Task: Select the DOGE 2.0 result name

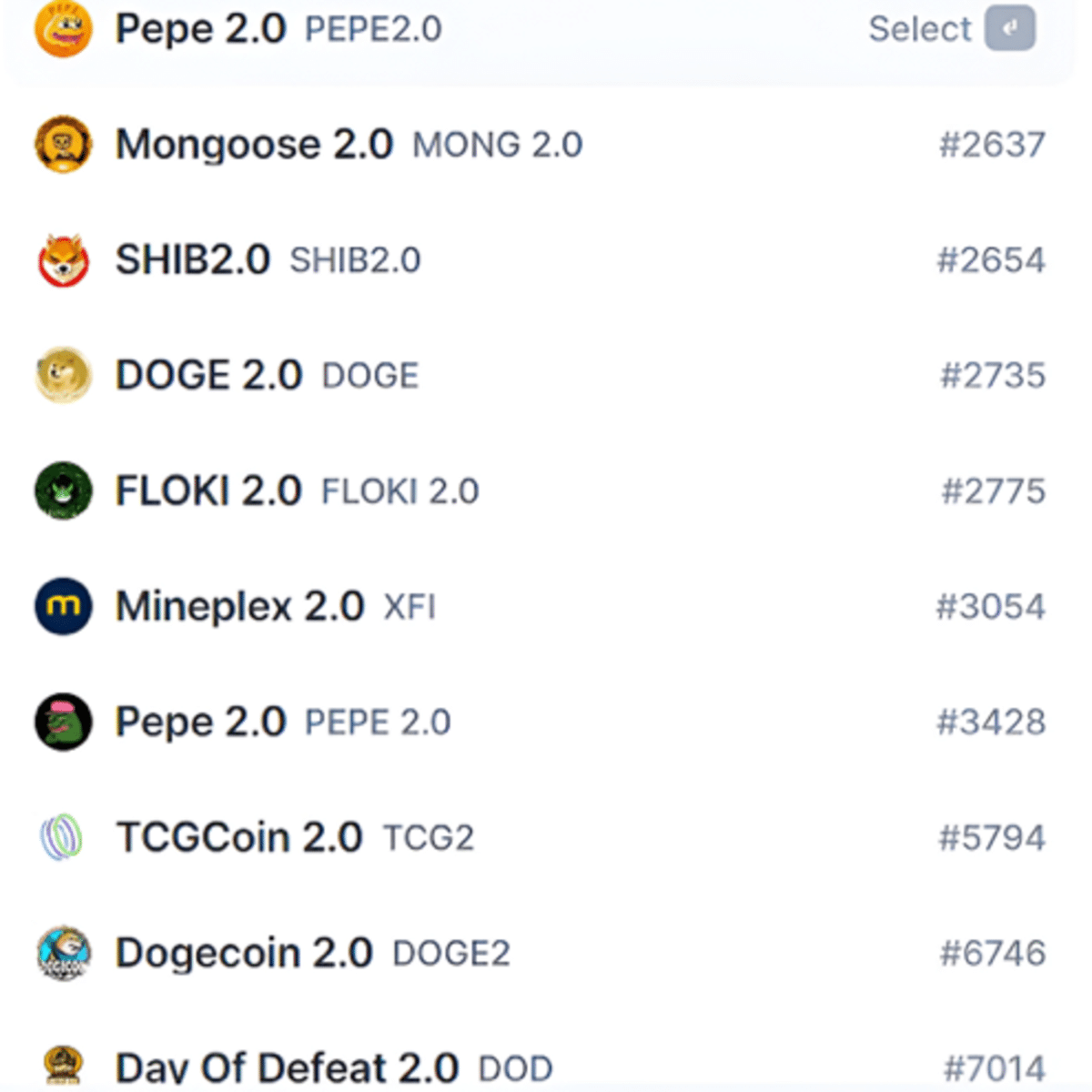Action: click(x=208, y=375)
